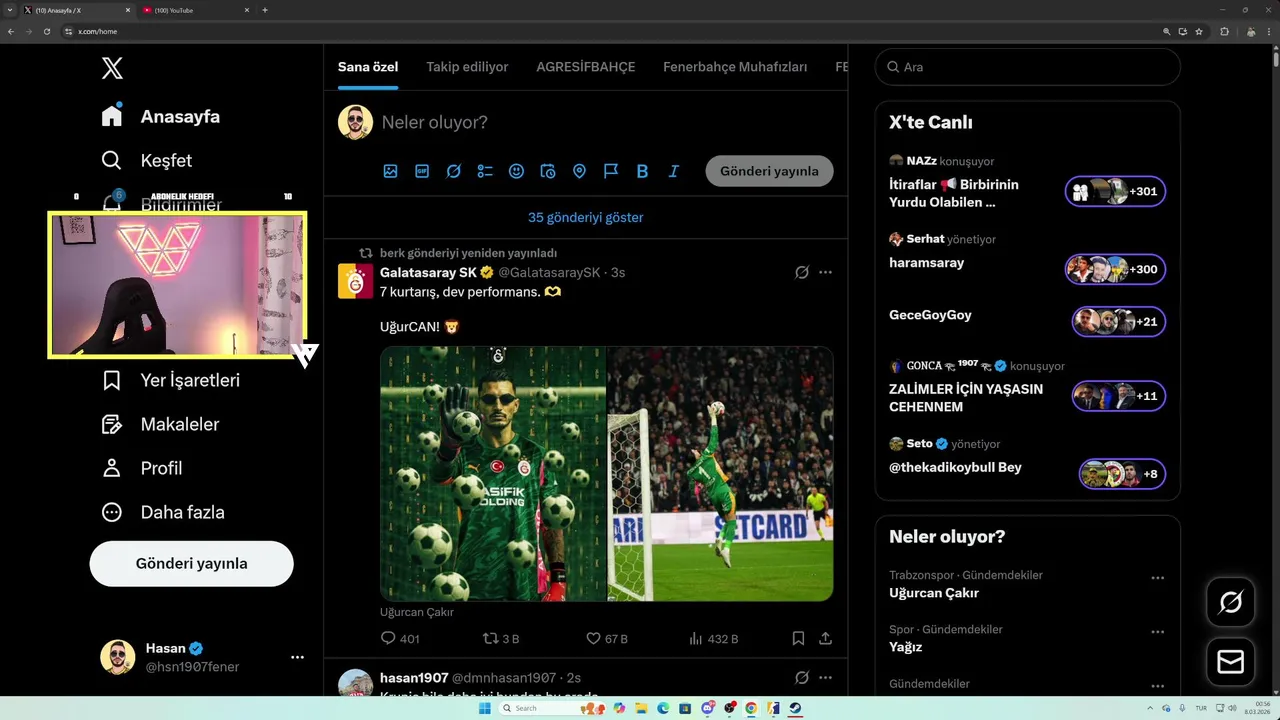Open Yer İşaretleri bookmarks

171,380
